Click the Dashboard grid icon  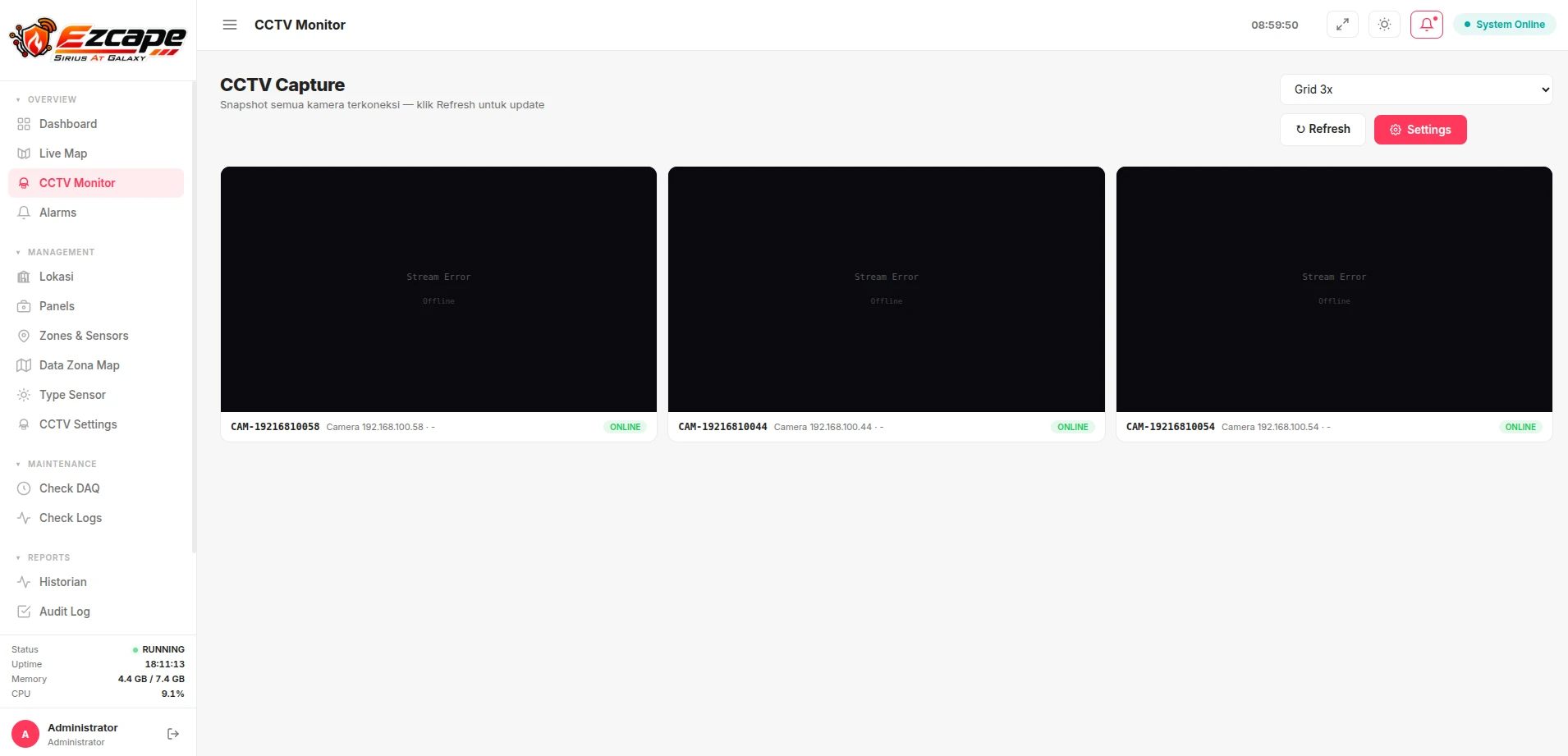[24, 124]
